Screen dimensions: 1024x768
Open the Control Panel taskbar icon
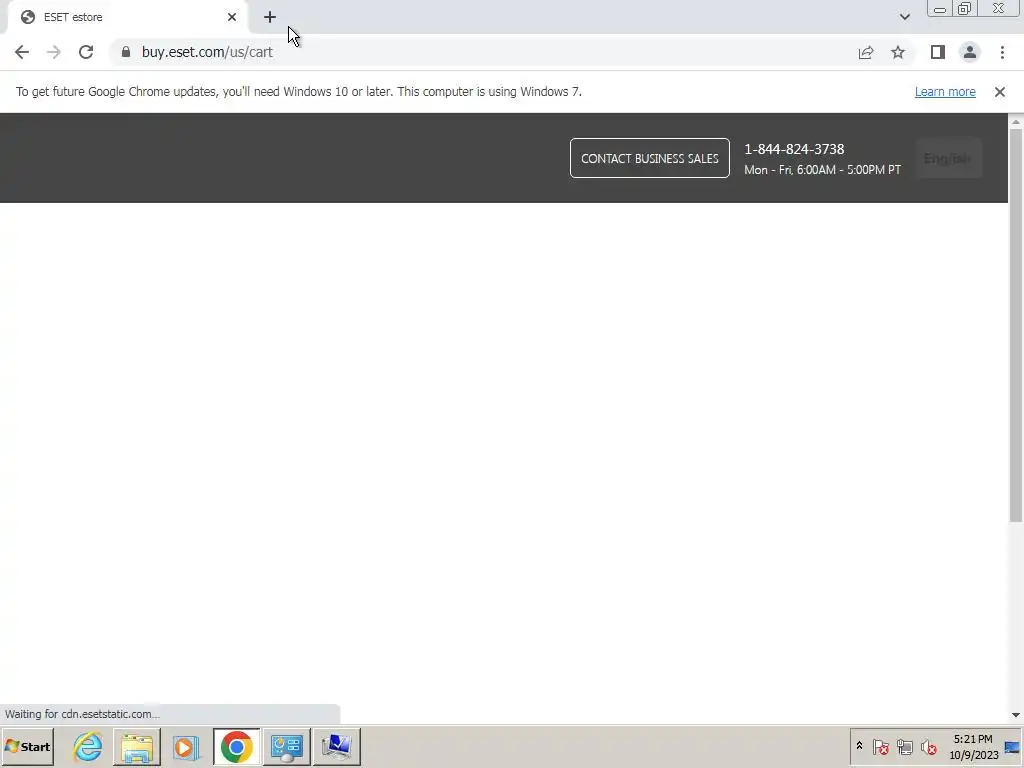click(x=286, y=746)
